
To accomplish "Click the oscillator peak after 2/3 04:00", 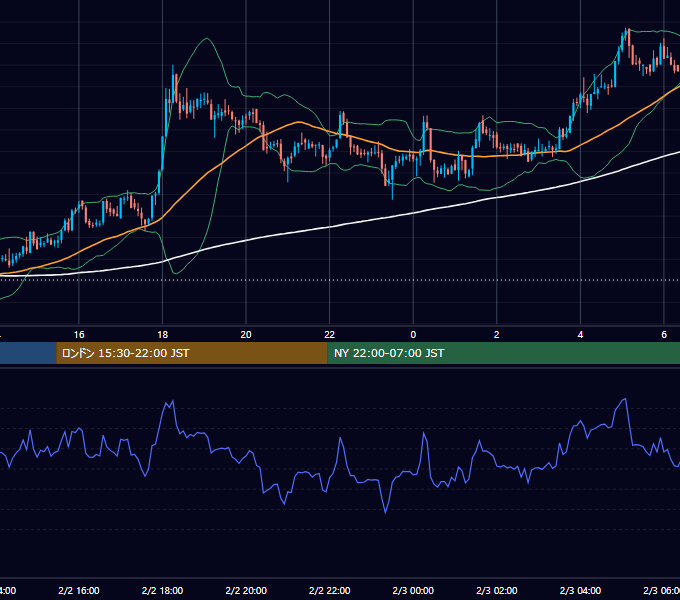I will [x=625, y=399].
